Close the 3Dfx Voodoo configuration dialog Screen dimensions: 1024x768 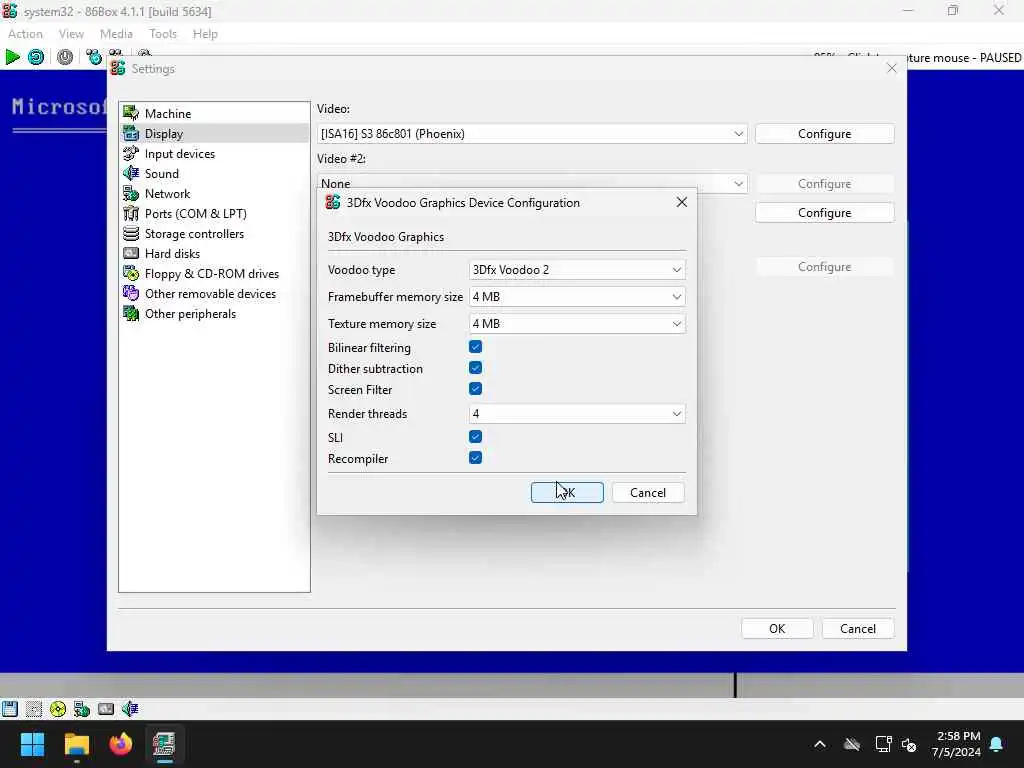coord(681,202)
